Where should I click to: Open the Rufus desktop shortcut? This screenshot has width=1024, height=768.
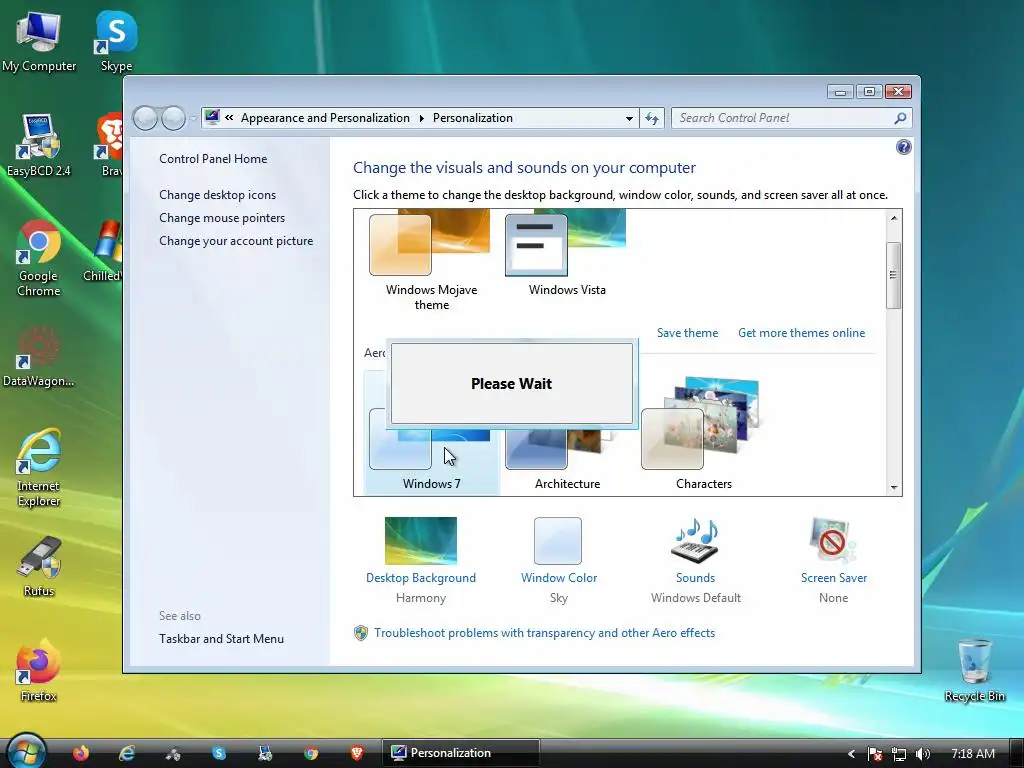click(x=39, y=566)
